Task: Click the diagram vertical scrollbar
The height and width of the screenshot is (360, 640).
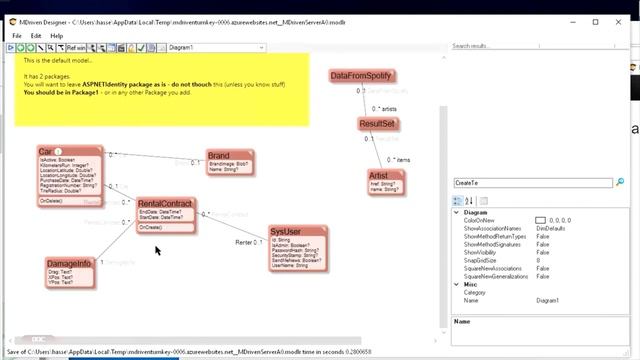Action: 443,216
